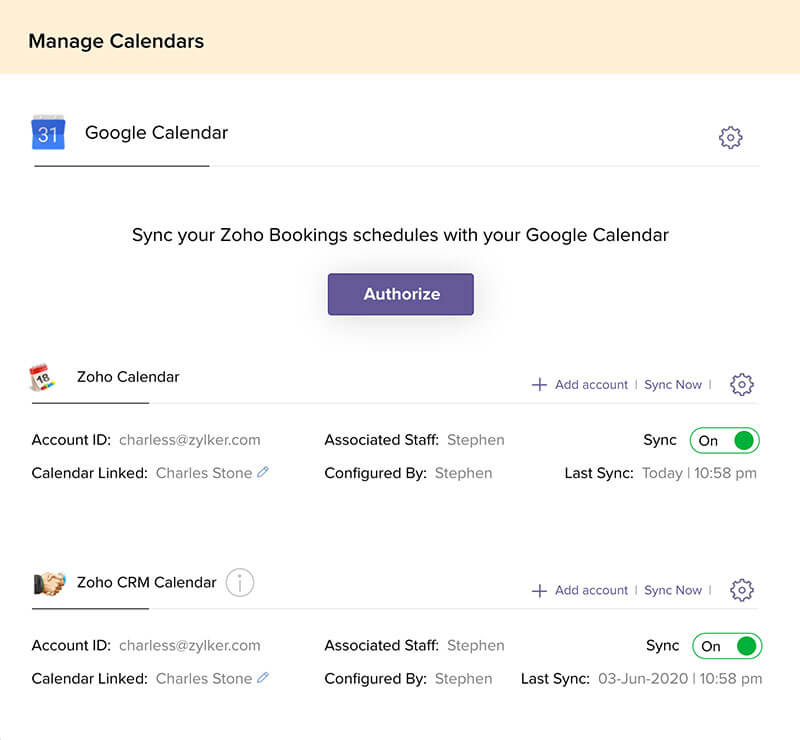This screenshot has height=740, width=800.
Task: Add account to Zoho Calendar
Action: (580, 385)
